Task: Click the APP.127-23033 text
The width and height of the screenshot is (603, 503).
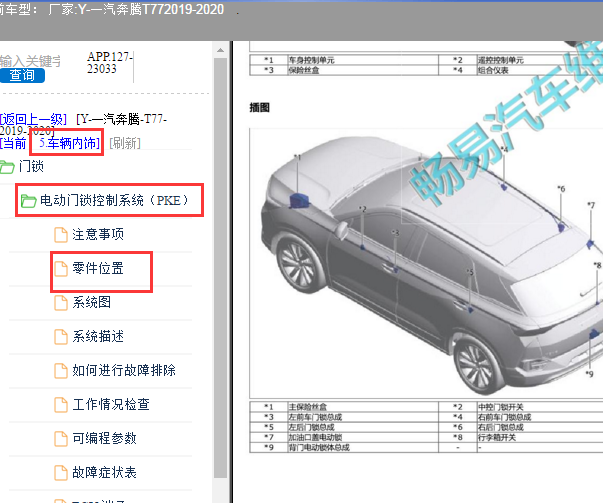Action: (x=110, y=63)
